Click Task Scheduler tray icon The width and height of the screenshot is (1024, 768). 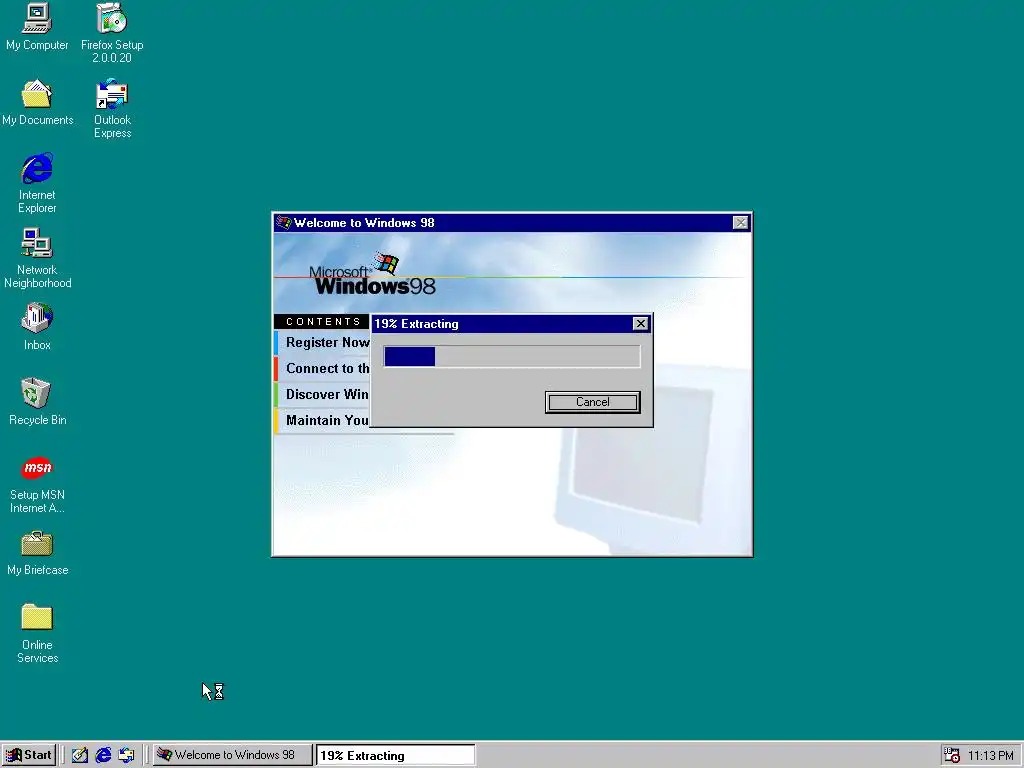point(952,756)
